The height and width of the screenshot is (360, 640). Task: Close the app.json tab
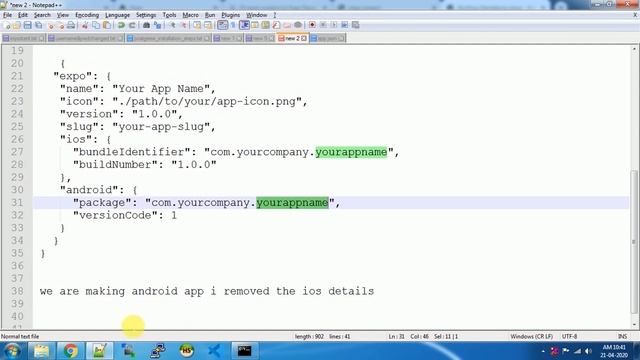(x=341, y=38)
